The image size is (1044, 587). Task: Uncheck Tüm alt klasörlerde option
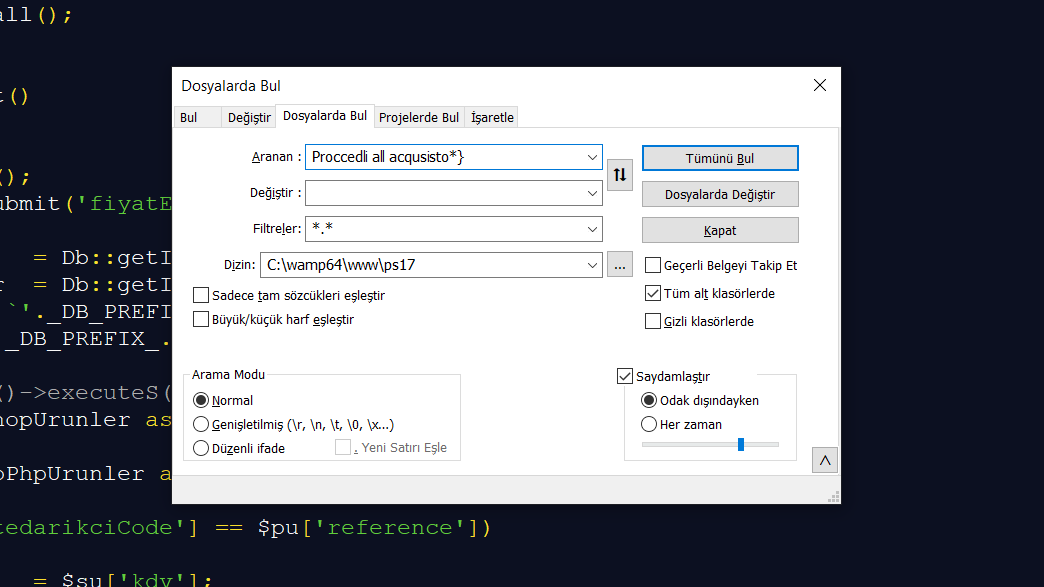tap(652, 294)
